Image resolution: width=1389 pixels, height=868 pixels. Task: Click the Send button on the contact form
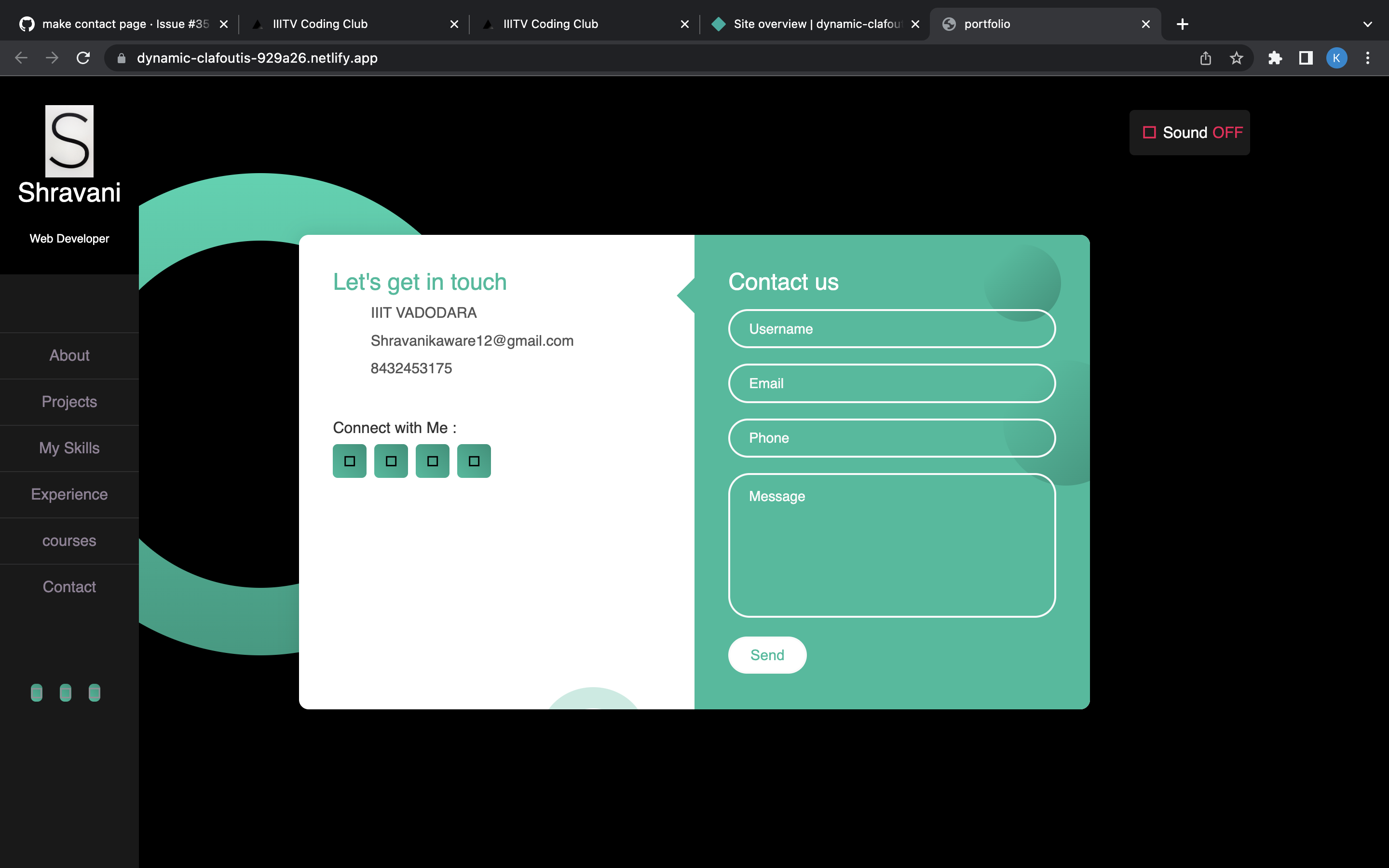pyautogui.click(x=767, y=654)
